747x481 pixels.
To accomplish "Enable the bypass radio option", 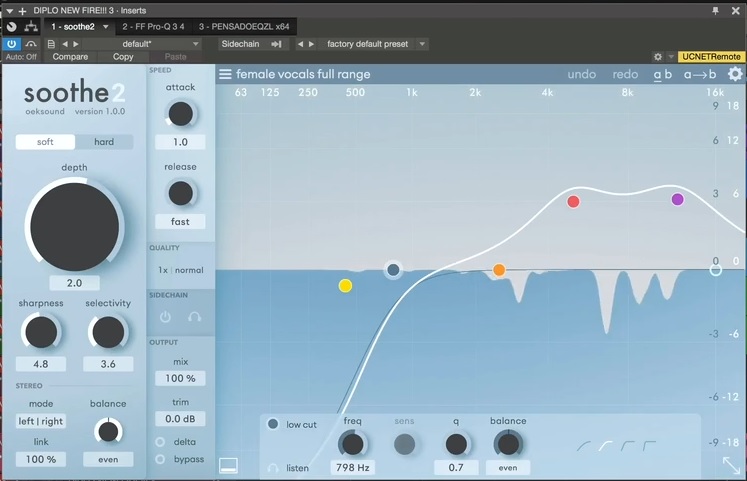I will [x=160, y=459].
